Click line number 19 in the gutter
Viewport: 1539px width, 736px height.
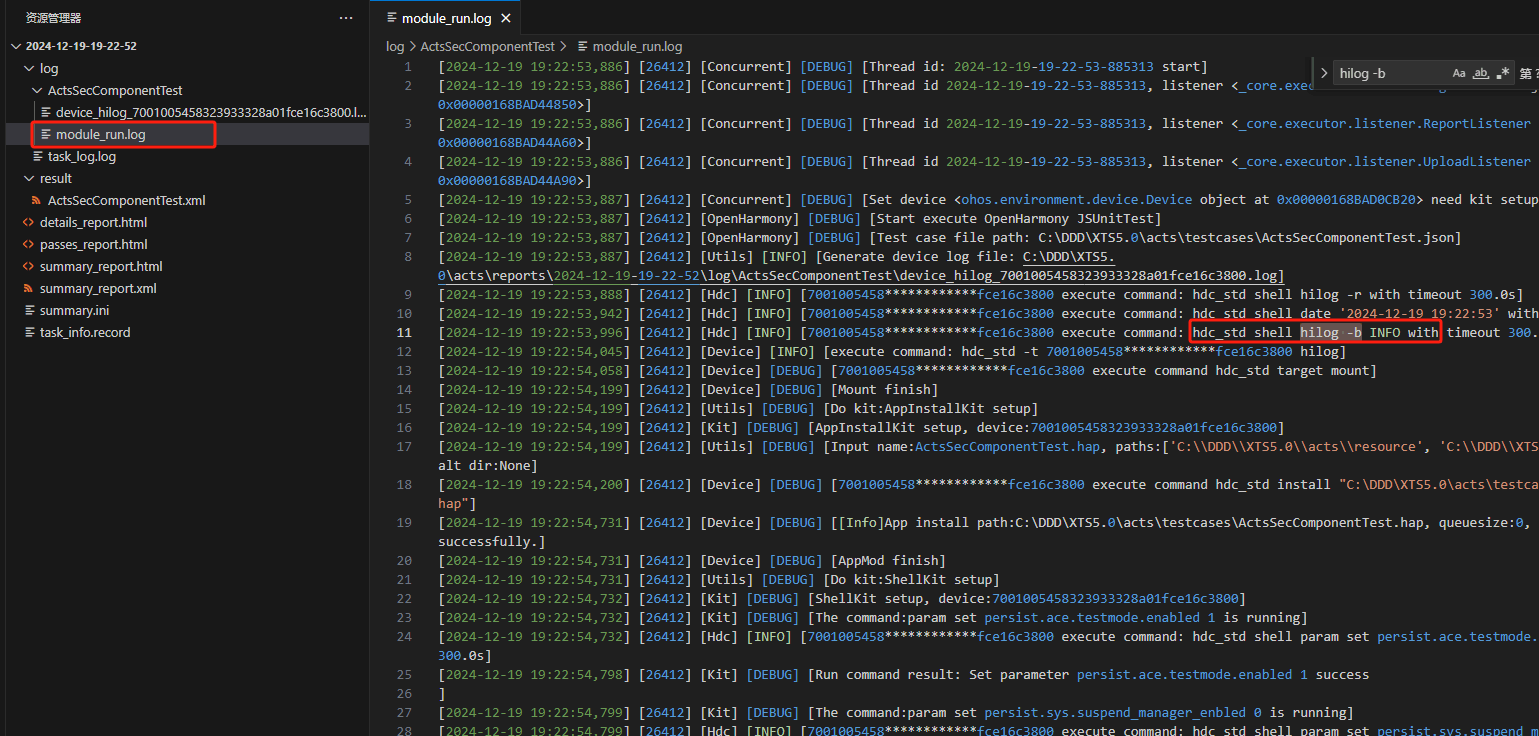[404, 522]
